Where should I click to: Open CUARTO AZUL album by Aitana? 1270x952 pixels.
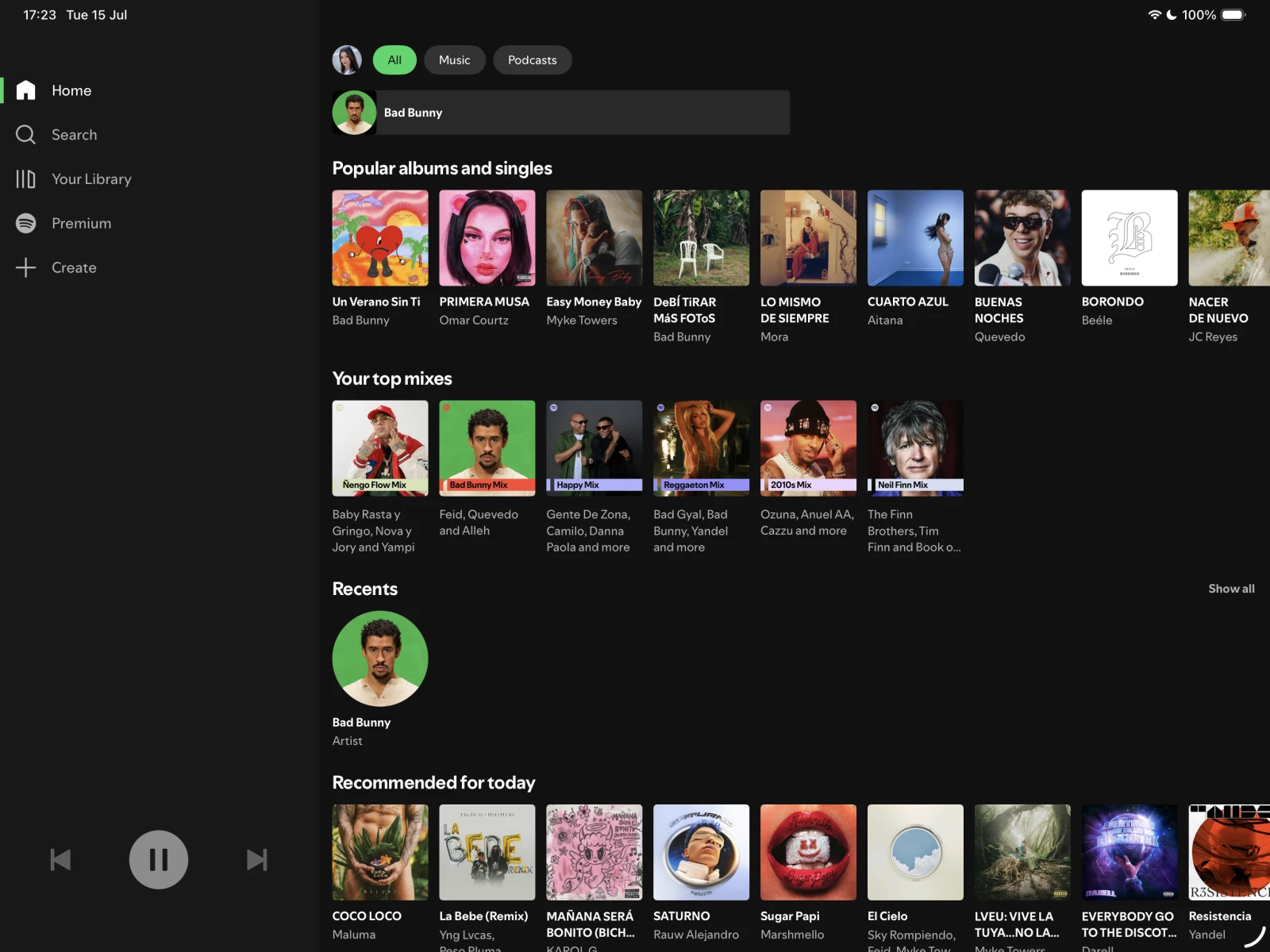(915, 238)
